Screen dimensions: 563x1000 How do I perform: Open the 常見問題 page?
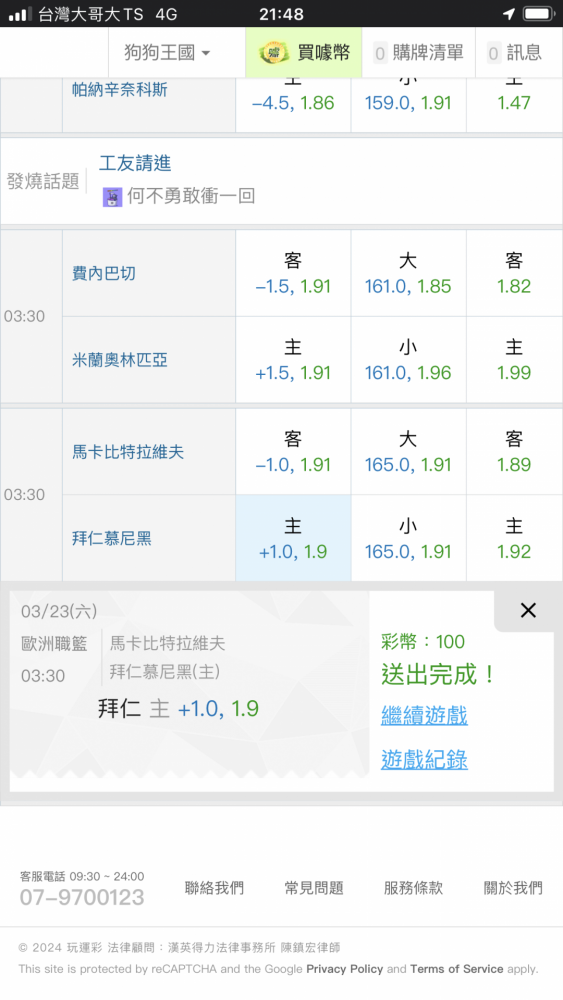pos(314,888)
